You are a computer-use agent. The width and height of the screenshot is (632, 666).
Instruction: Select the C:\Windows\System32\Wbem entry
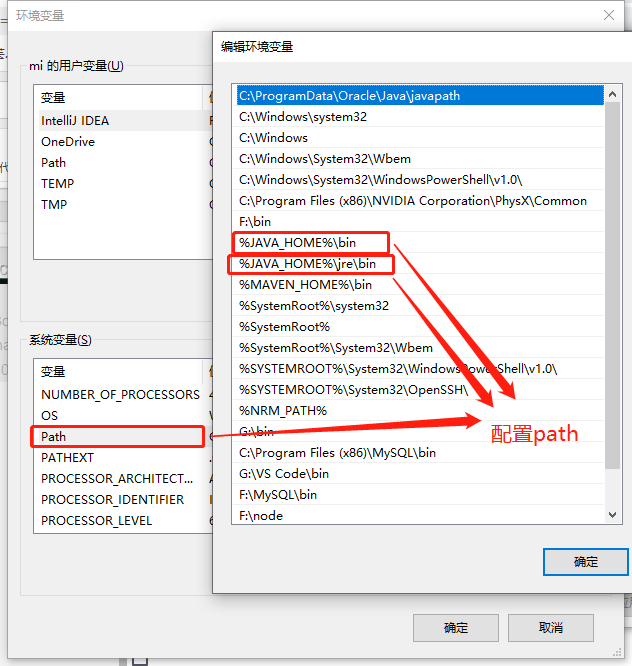(420, 158)
